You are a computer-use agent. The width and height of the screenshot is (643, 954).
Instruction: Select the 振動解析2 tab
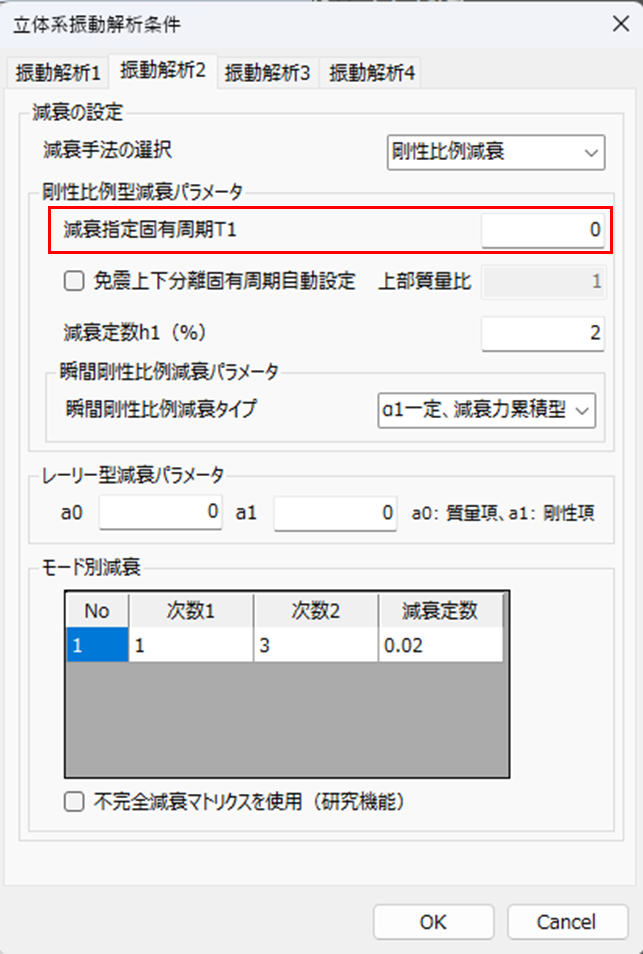click(162, 70)
